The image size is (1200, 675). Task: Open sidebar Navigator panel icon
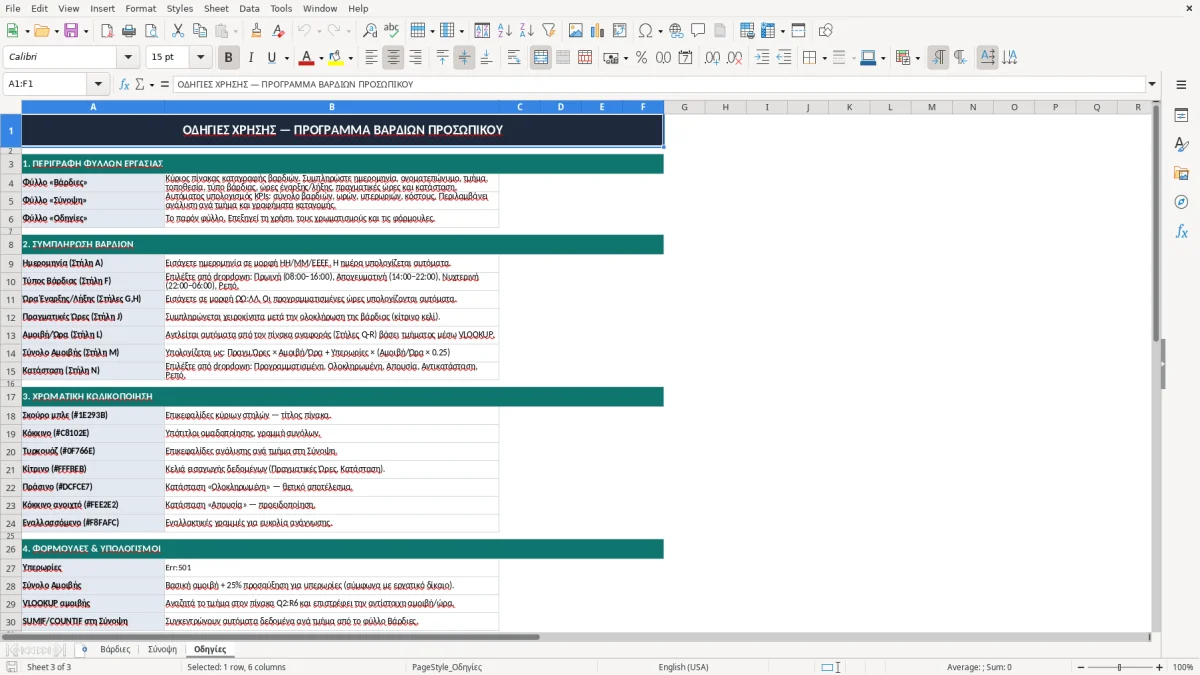(1181, 202)
